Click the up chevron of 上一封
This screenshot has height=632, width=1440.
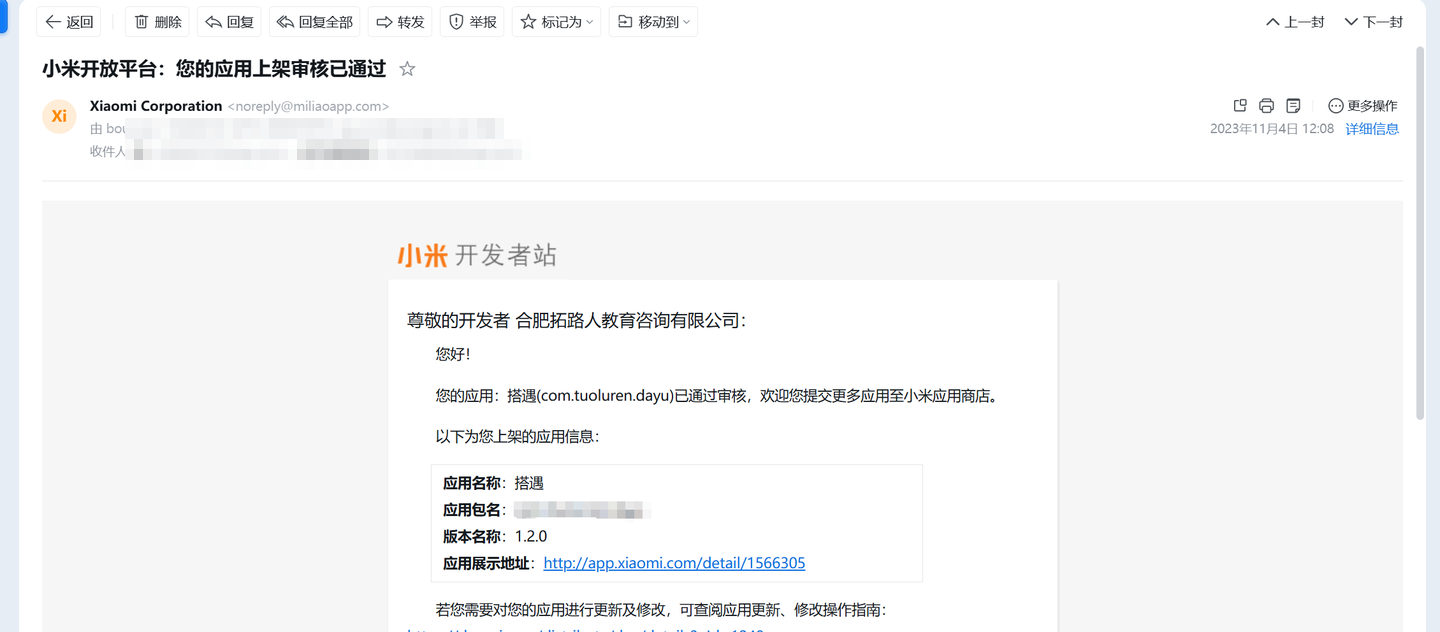pyautogui.click(x=1273, y=22)
